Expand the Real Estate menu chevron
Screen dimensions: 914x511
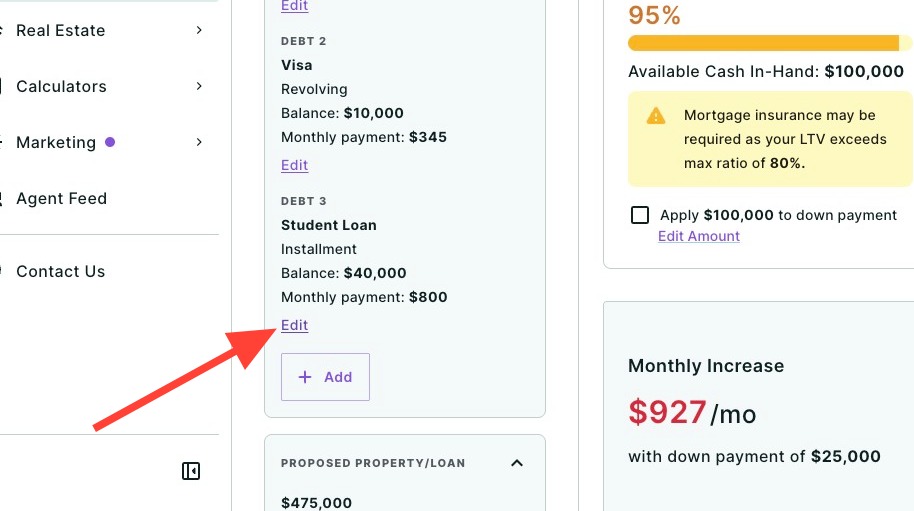[x=199, y=30]
